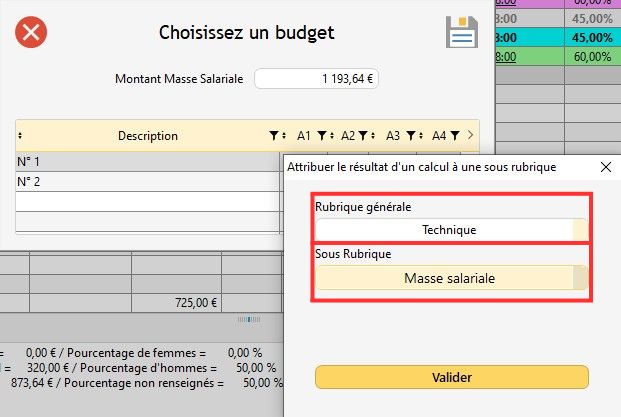The width and height of the screenshot is (621, 417).
Task: Click the A1 column filter icon
Action: (x=320, y=135)
